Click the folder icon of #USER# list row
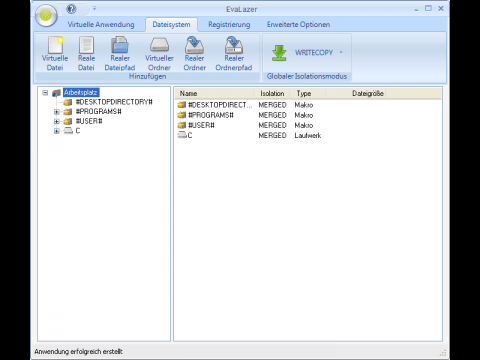This screenshot has width=480, height=360. coord(182,125)
